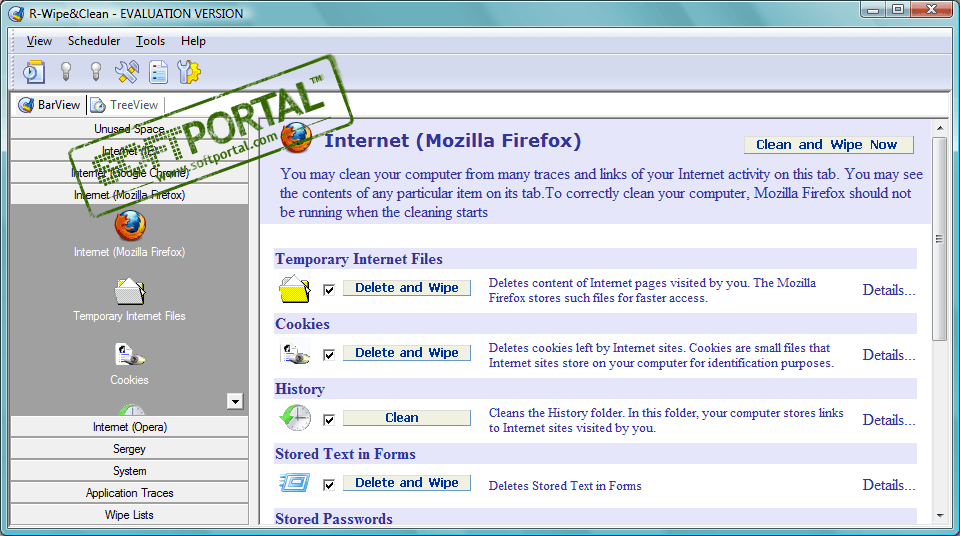Select the Temporary Internet Files folder icon in sidebar
The height and width of the screenshot is (536, 960).
pyautogui.click(x=130, y=292)
